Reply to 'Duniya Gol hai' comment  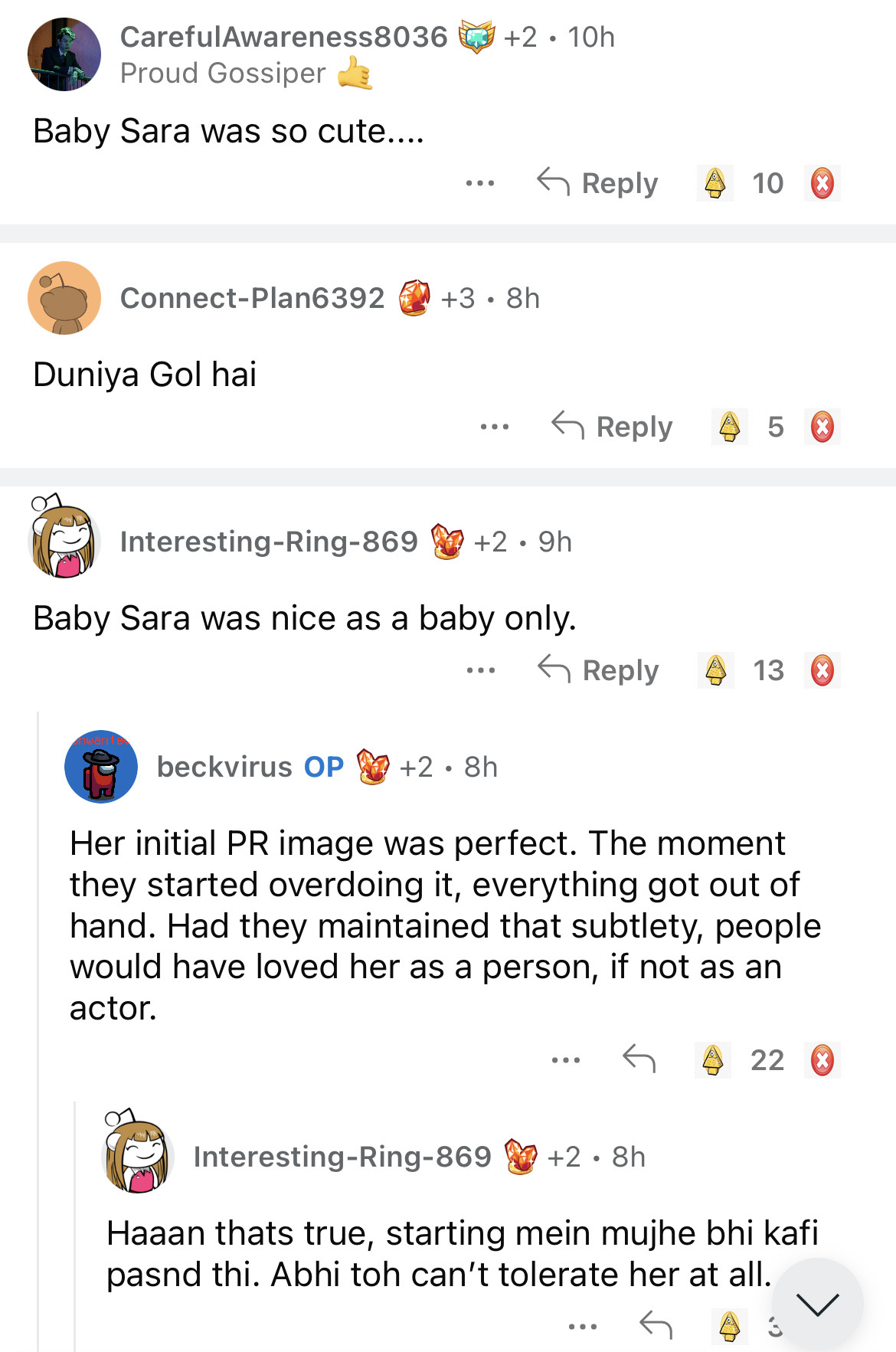tap(612, 427)
